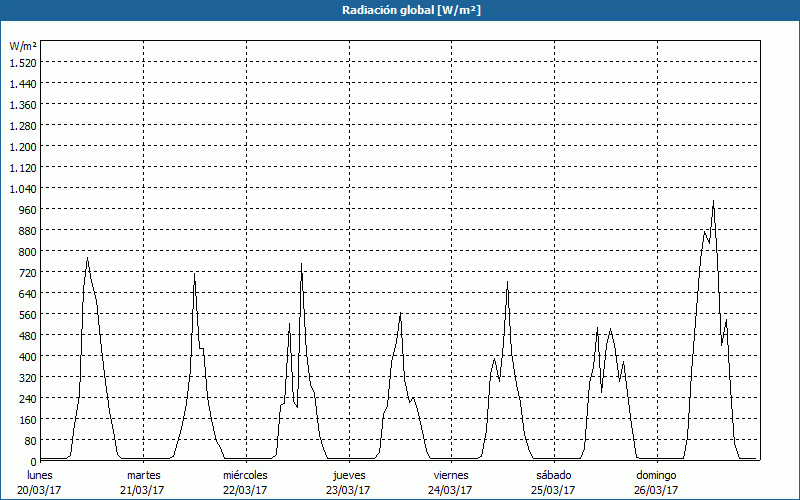This screenshot has height=500, width=800.
Task: Select the 1.040 axis value
Action: (x=23, y=189)
